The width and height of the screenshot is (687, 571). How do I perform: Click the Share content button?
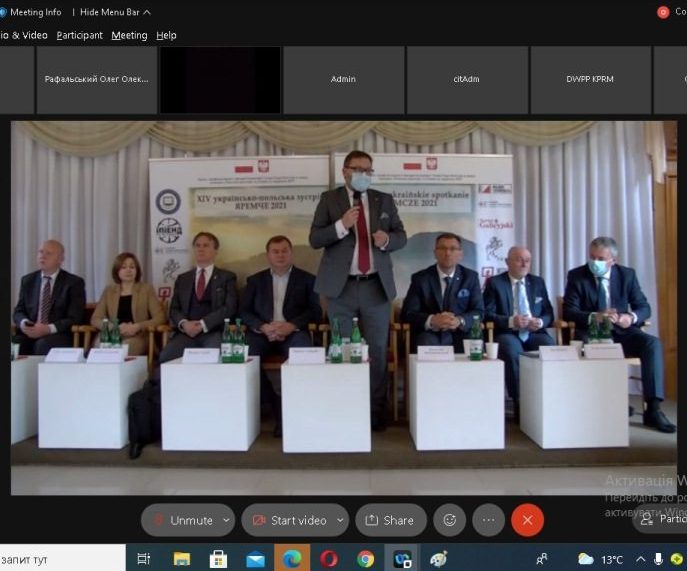coord(390,520)
